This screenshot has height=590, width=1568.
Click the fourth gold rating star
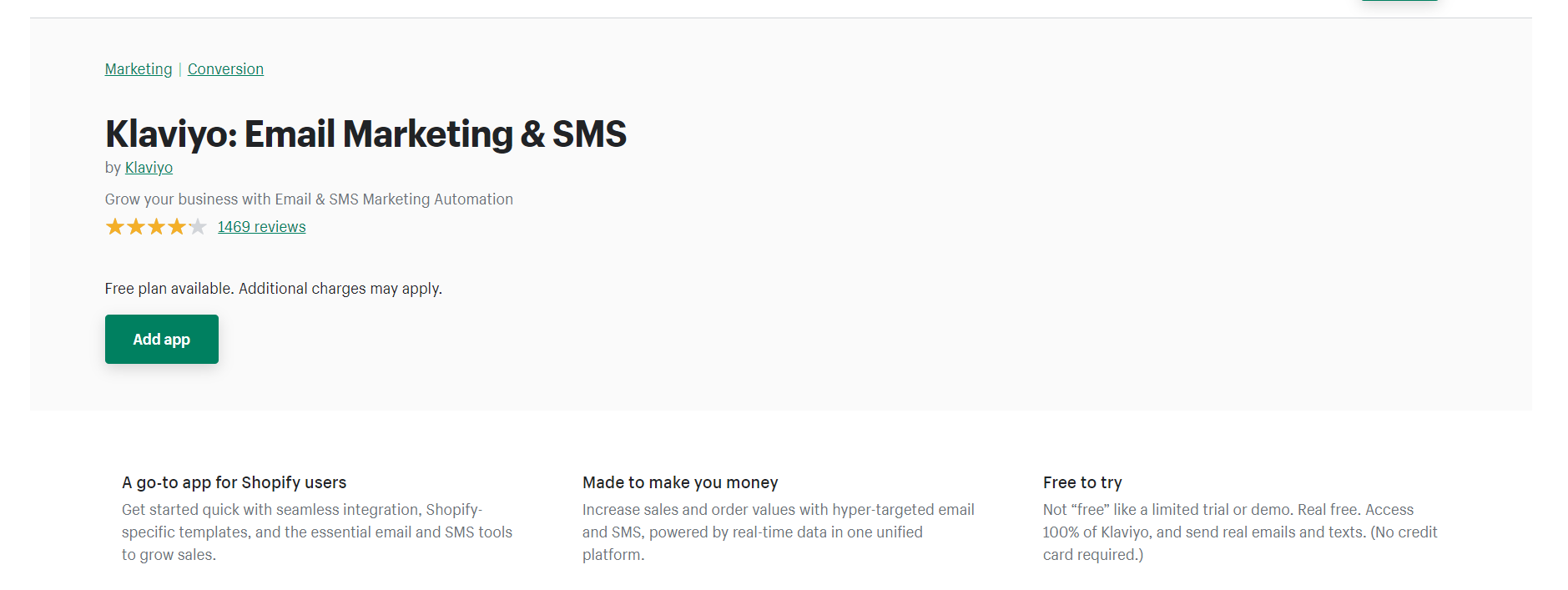coord(177,227)
